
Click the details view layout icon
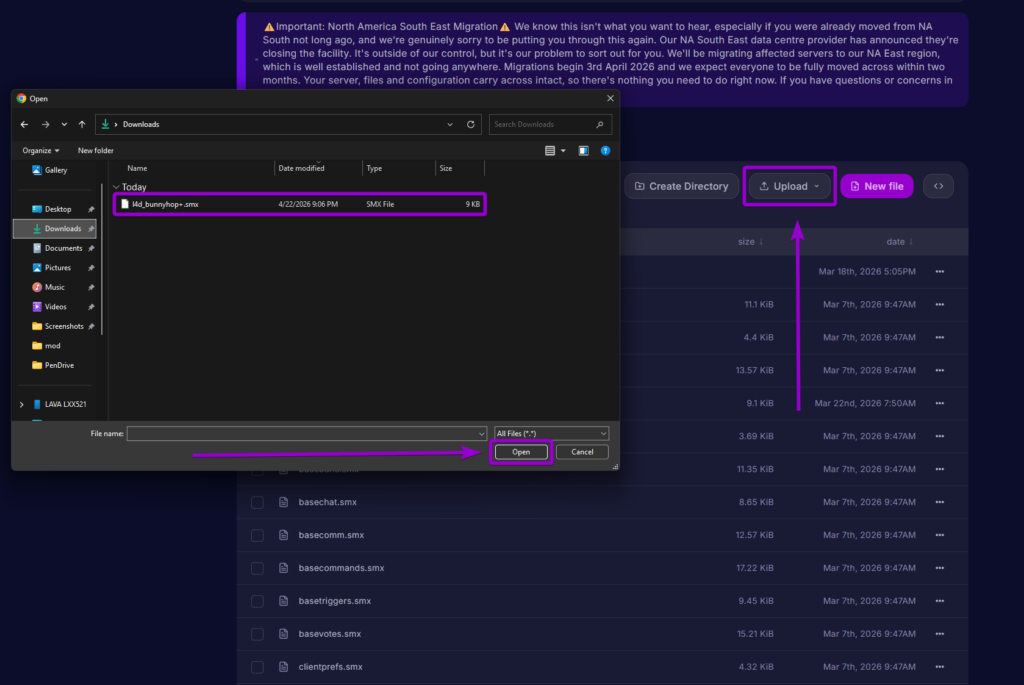(x=550, y=150)
